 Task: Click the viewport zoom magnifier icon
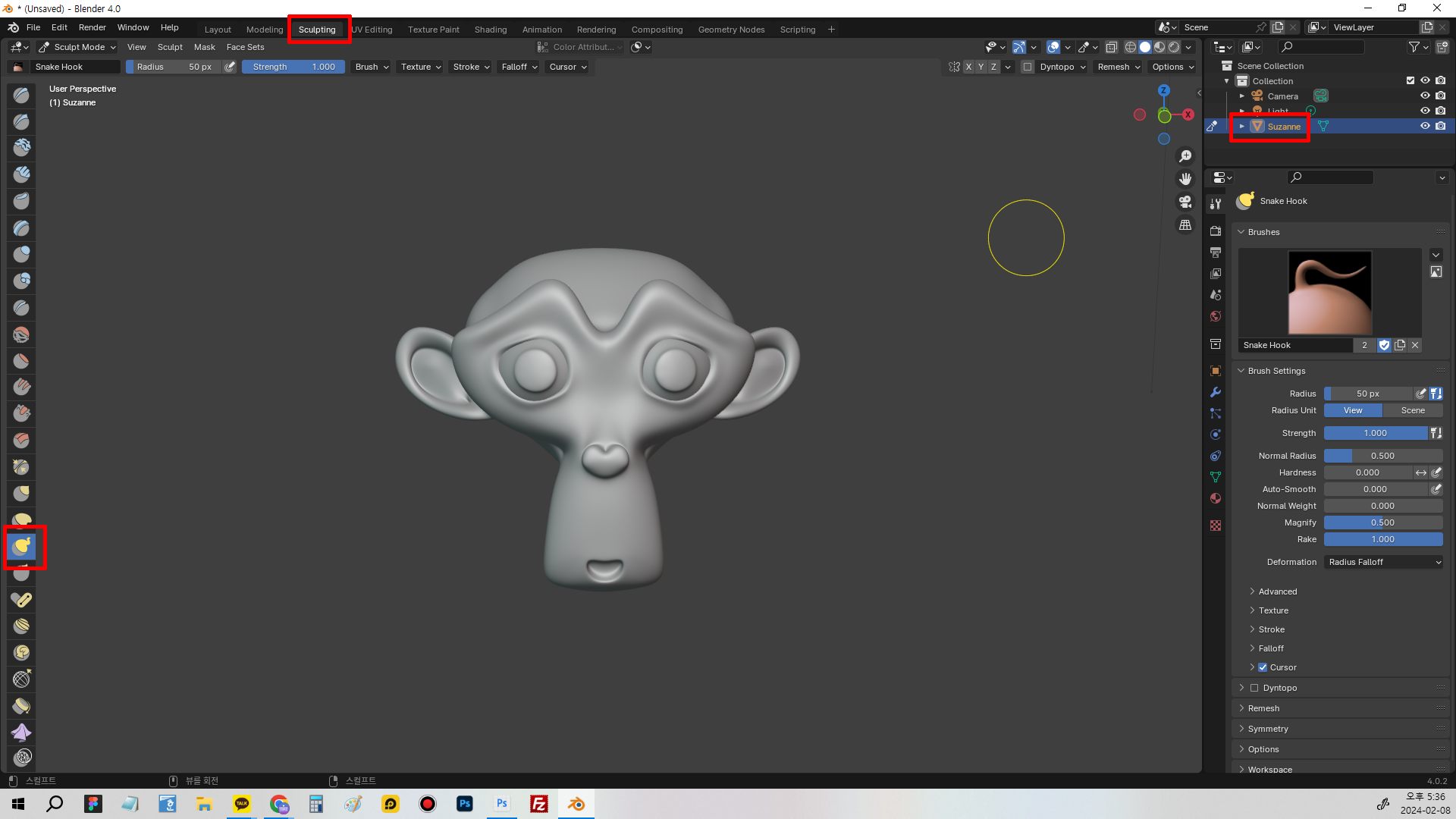(1185, 156)
